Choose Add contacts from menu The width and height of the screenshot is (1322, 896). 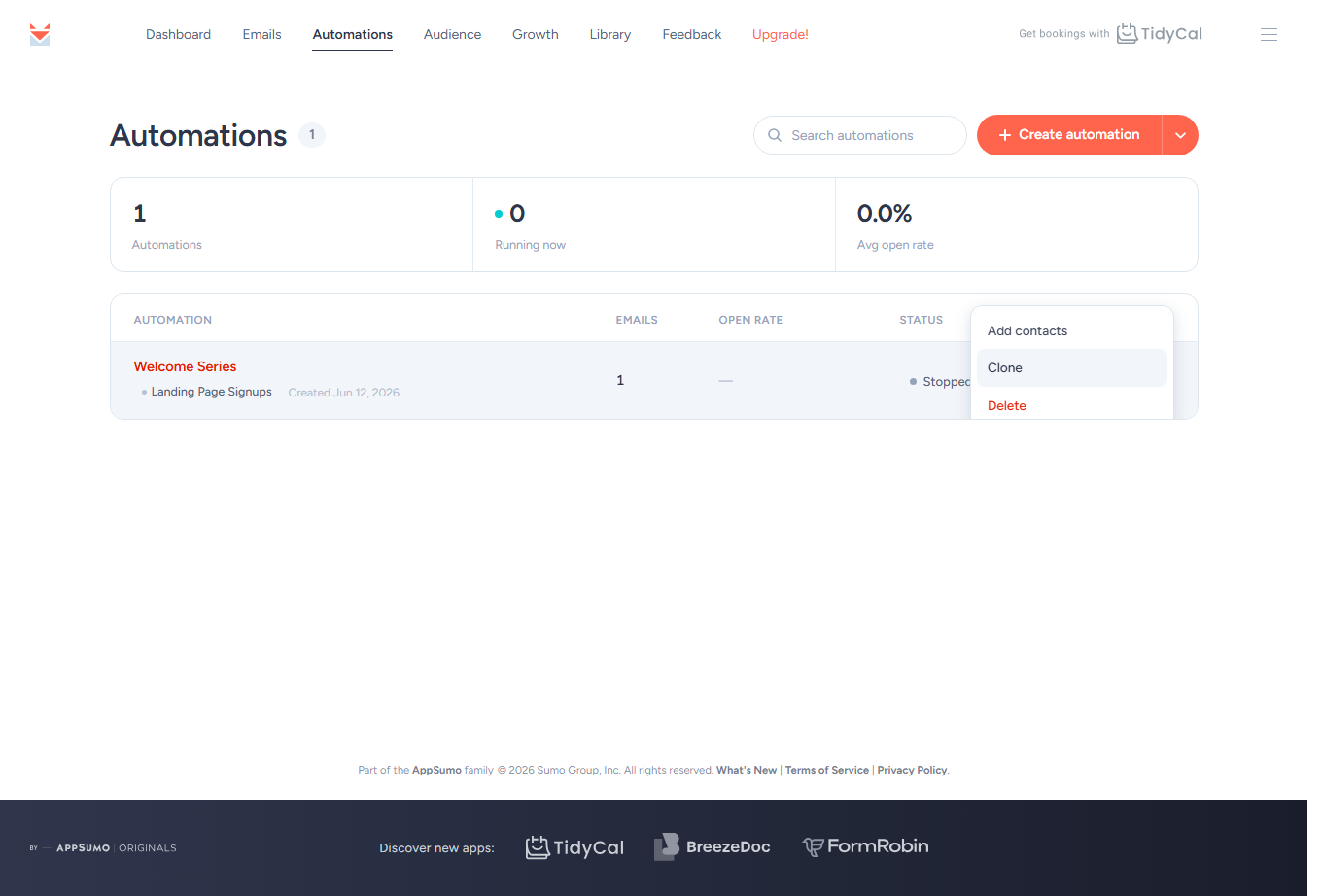pos(1071,330)
